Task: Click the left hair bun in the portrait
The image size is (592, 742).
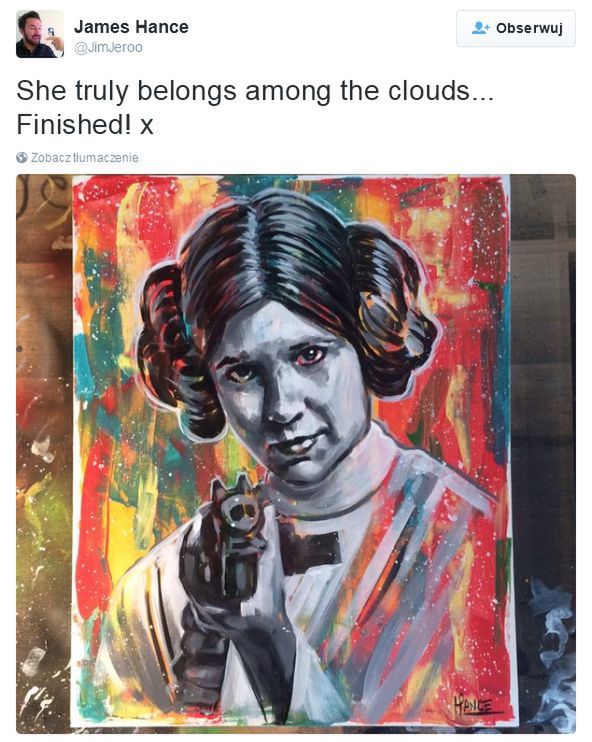Action: point(177,348)
